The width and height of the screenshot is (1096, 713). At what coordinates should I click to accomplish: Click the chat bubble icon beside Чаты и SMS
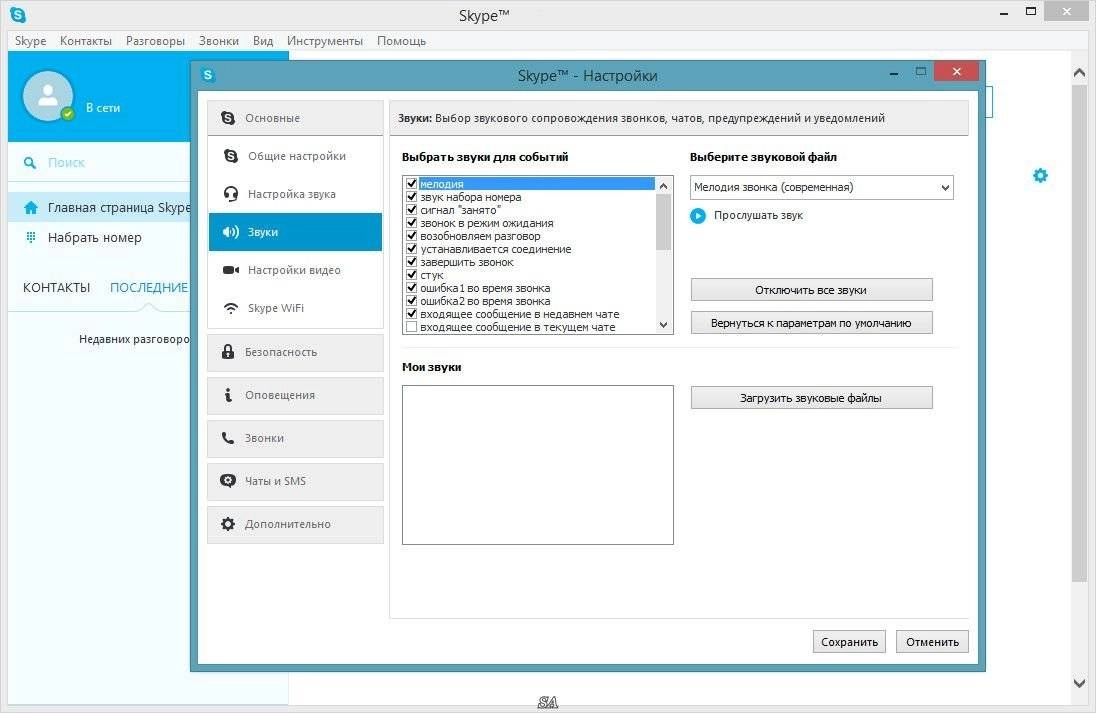pos(228,481)
